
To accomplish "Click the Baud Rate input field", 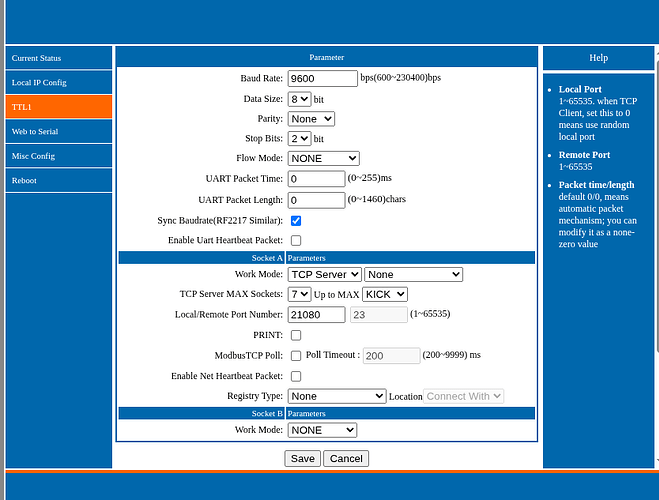I will [x=322, y=78].
